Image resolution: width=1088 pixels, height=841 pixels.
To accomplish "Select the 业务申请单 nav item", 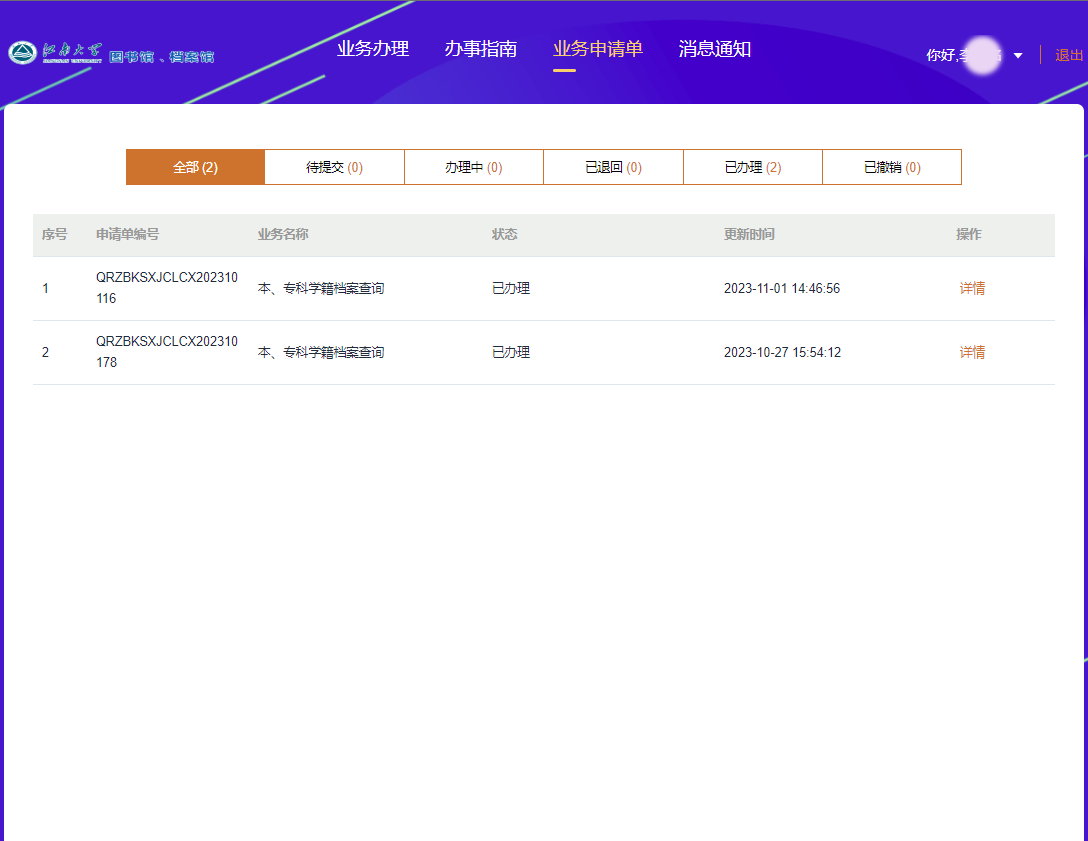I will point(598,49).
